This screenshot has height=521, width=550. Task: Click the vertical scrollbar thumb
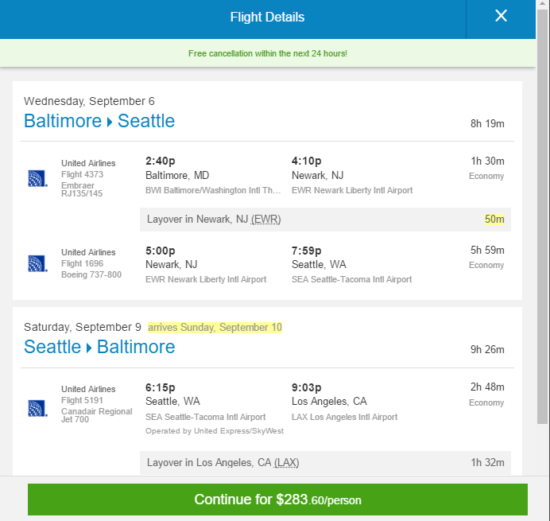pos(543,216)
